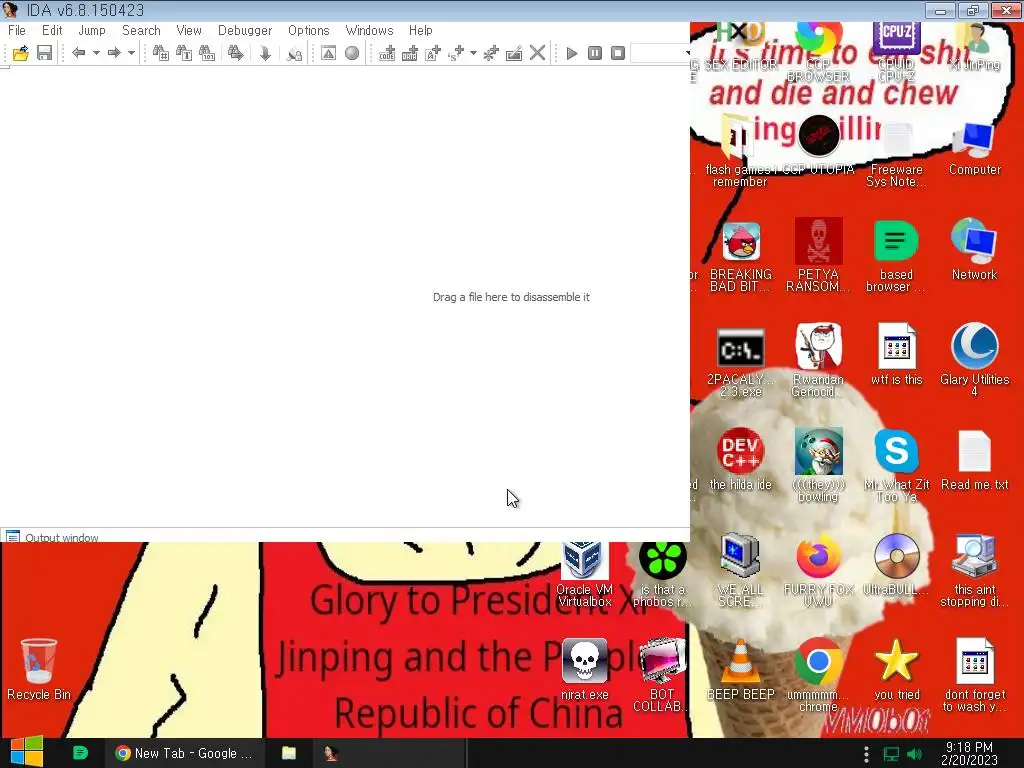Select the Read me.txt desktop file
The width and height of the screenshot is (1024, 768).
pos(974,461)
